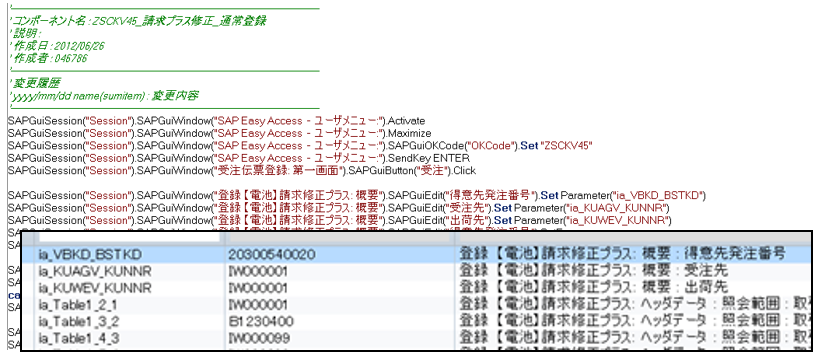
Task: Click the value cell 20300540020
Action: point(272,255)
